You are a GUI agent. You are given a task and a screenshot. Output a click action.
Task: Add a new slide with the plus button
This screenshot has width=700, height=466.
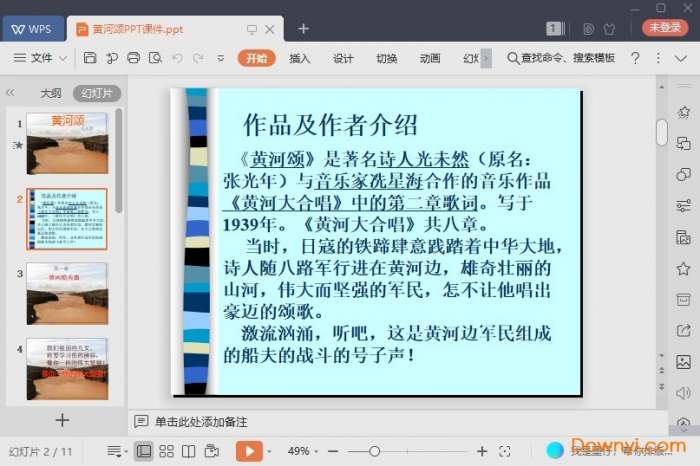pos(62,420)
